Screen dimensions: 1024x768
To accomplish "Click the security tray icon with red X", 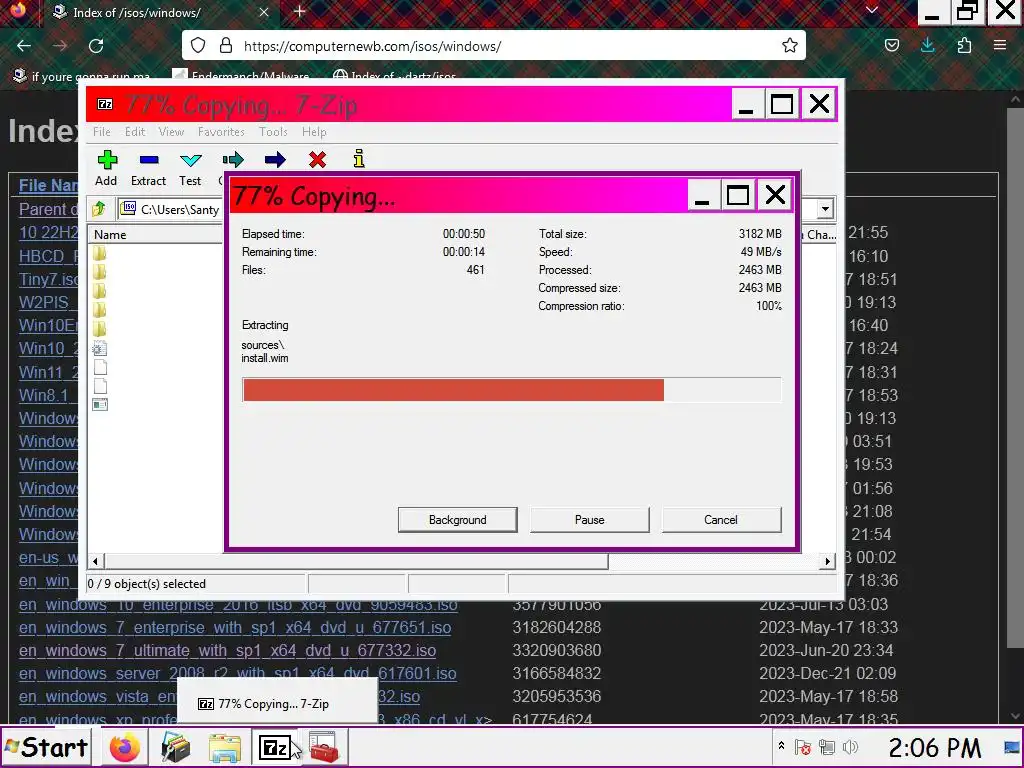I will pos(803,747).
